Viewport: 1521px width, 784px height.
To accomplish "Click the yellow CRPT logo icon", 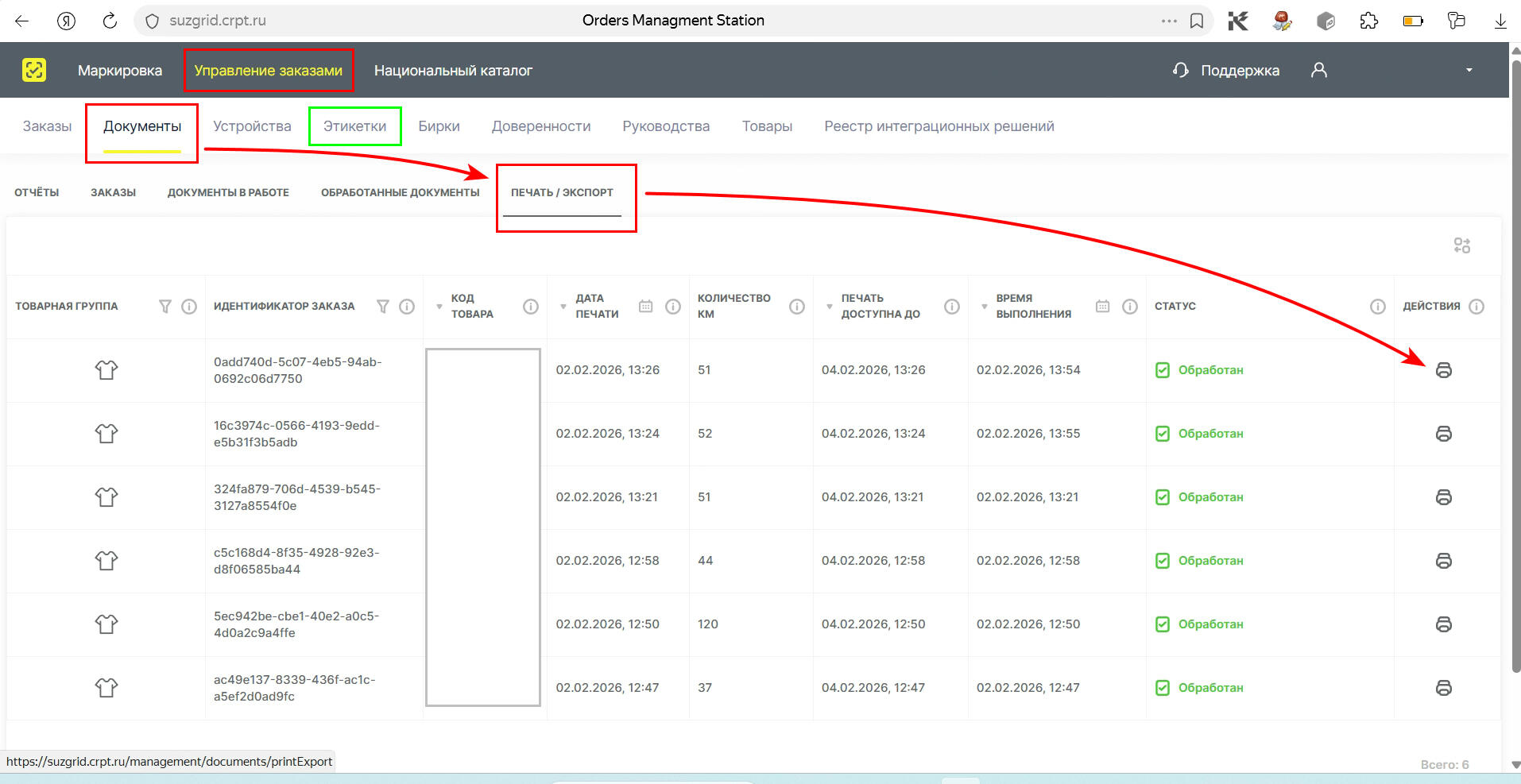I will 34,70.
